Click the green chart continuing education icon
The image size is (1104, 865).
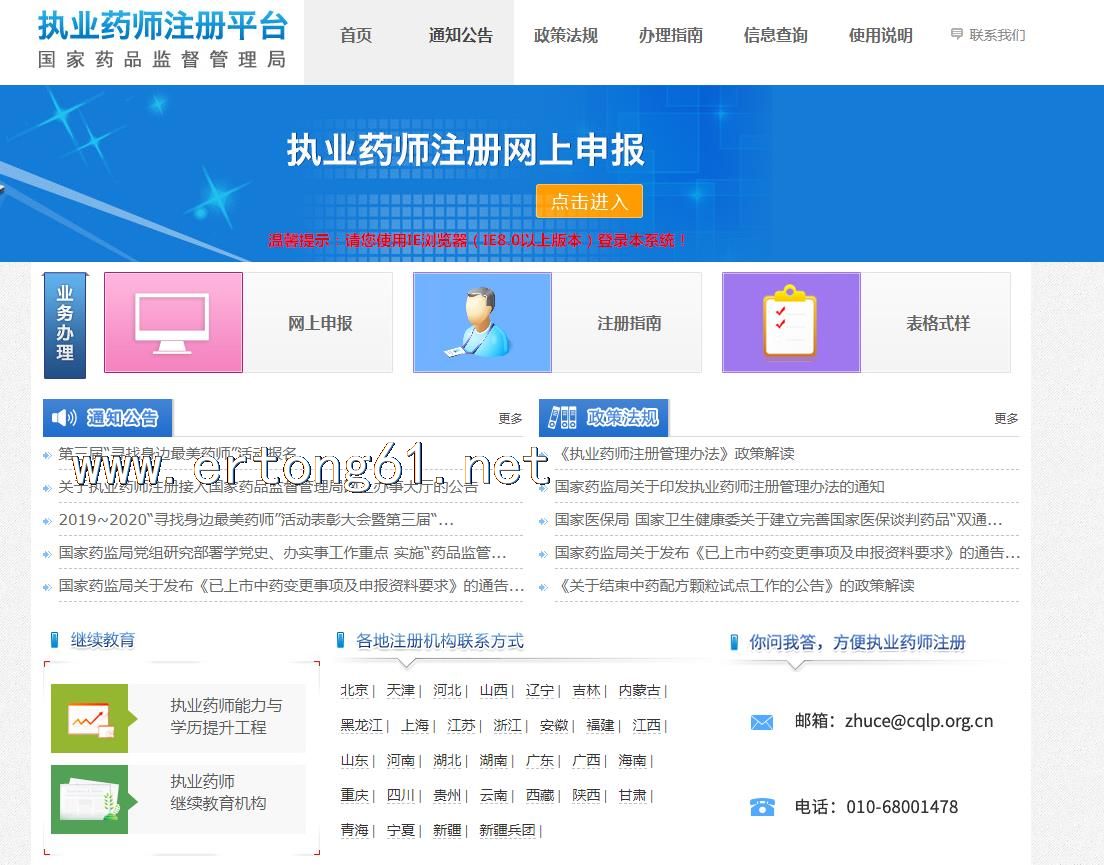click(90, 718)
